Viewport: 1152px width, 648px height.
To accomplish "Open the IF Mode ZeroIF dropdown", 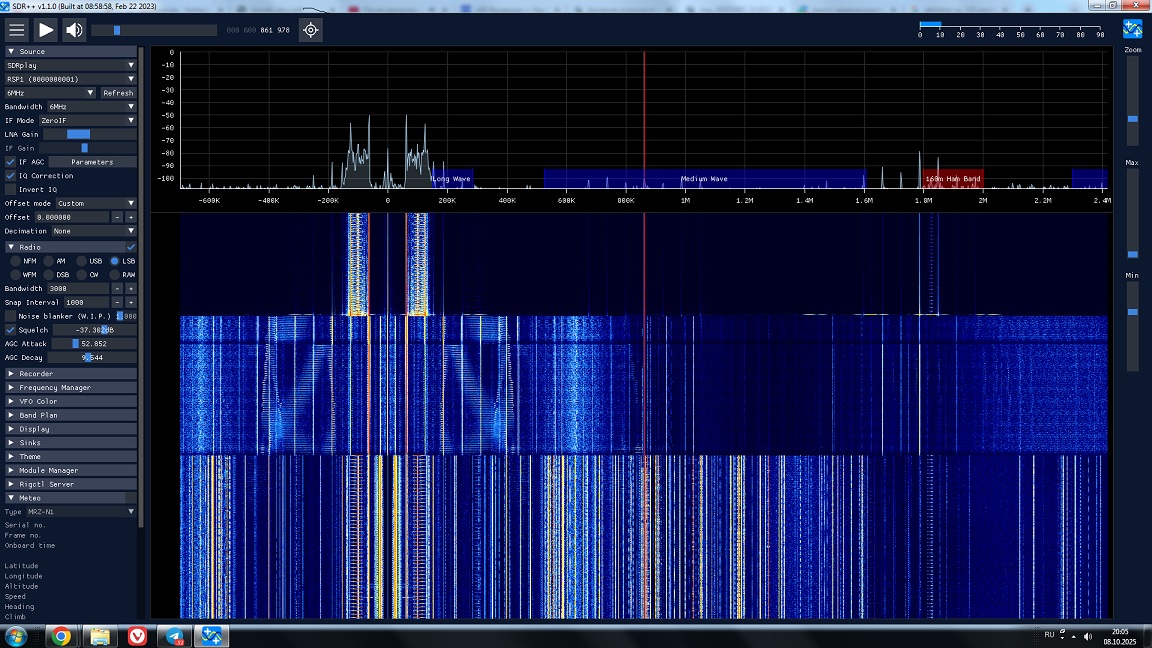I will point(87,120).
